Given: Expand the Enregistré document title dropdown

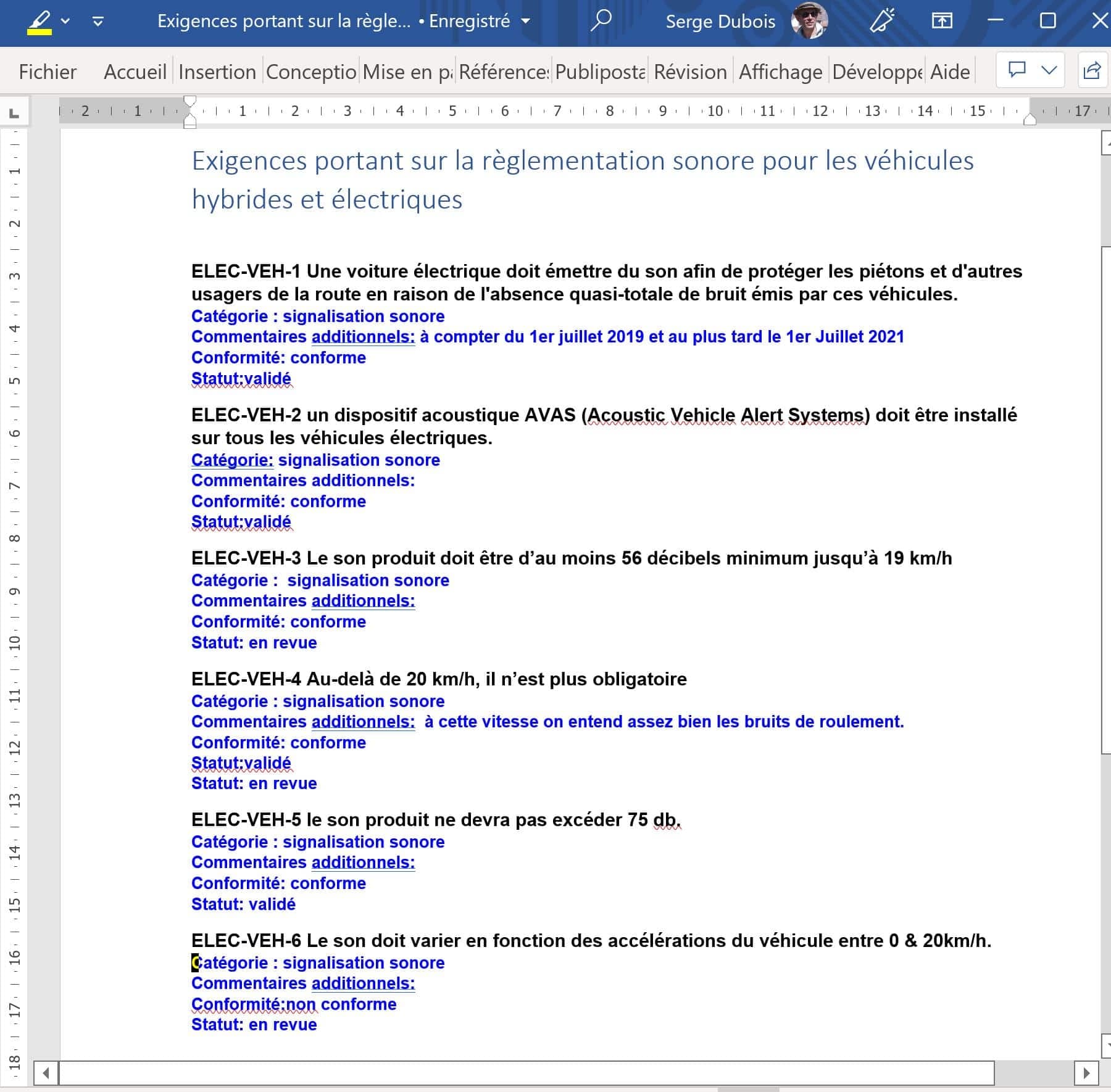Looking at the screenshot, I should [x=526, y=22].
